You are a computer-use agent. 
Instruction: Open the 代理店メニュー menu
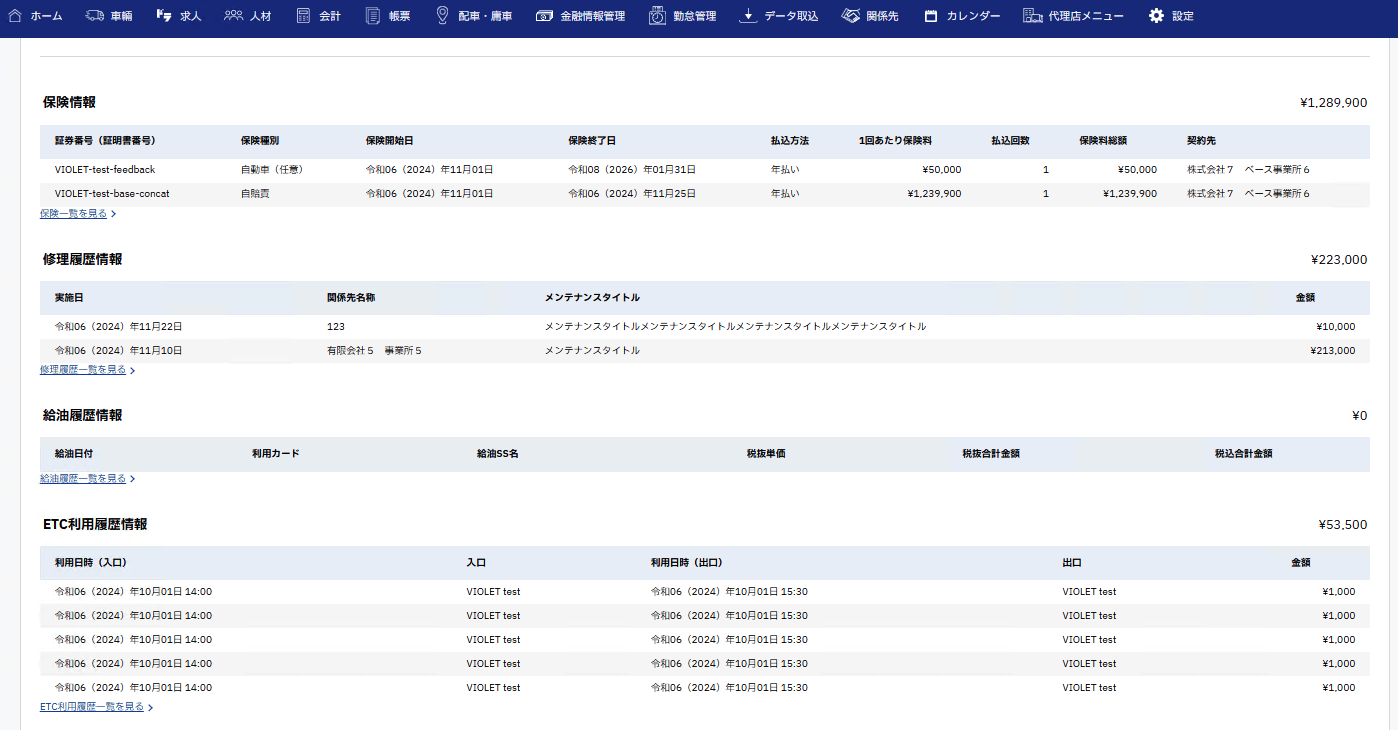(x=1073, y=16)
